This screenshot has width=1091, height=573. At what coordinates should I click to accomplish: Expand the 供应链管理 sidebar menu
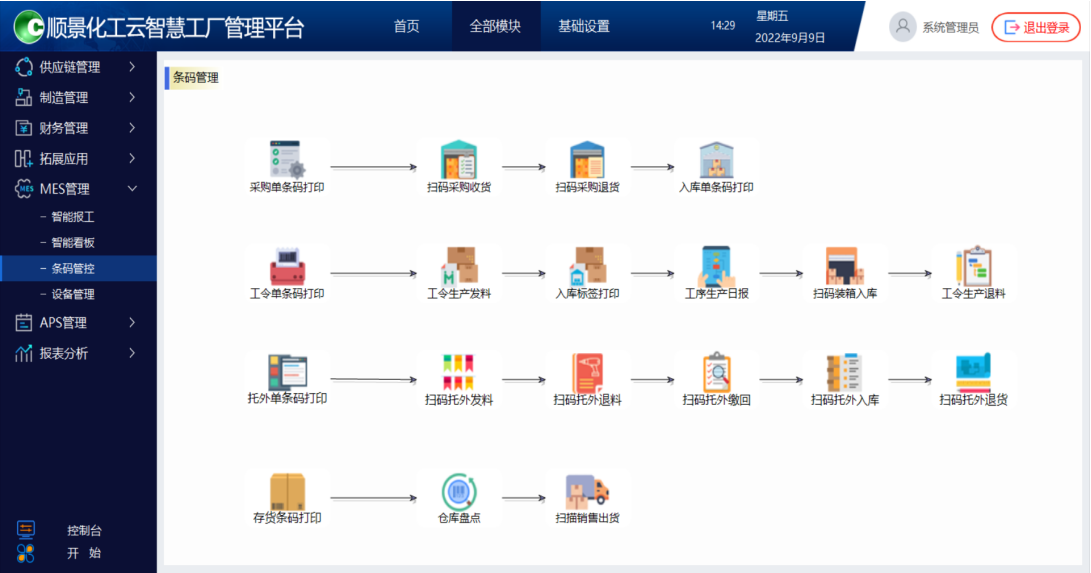76,67
